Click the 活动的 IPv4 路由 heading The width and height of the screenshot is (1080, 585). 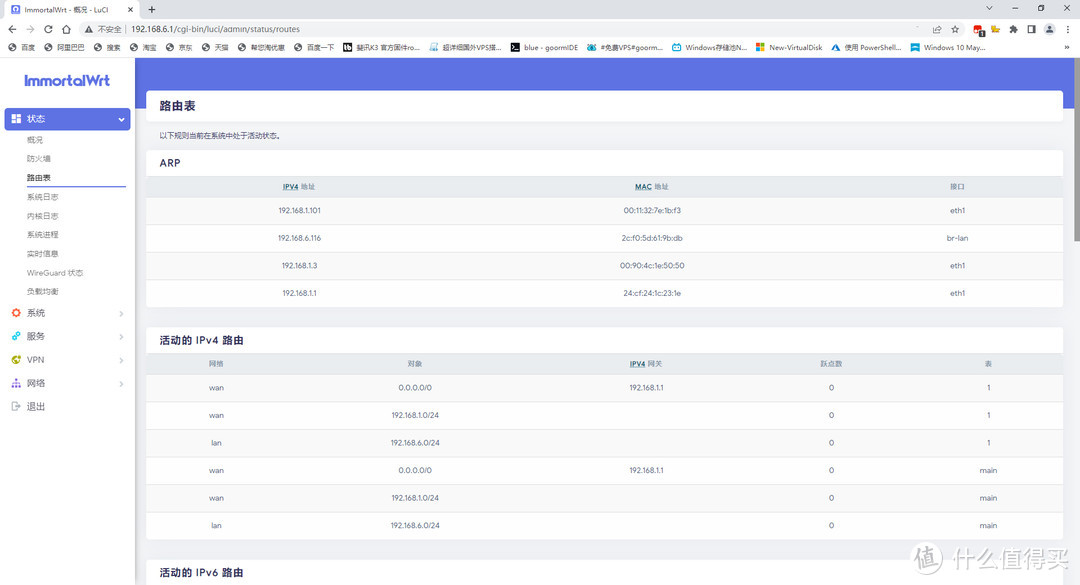tap(201, 340)
